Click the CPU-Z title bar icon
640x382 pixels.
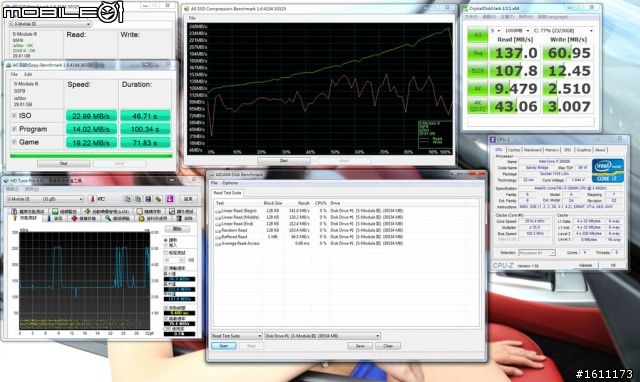pos(493,140)
